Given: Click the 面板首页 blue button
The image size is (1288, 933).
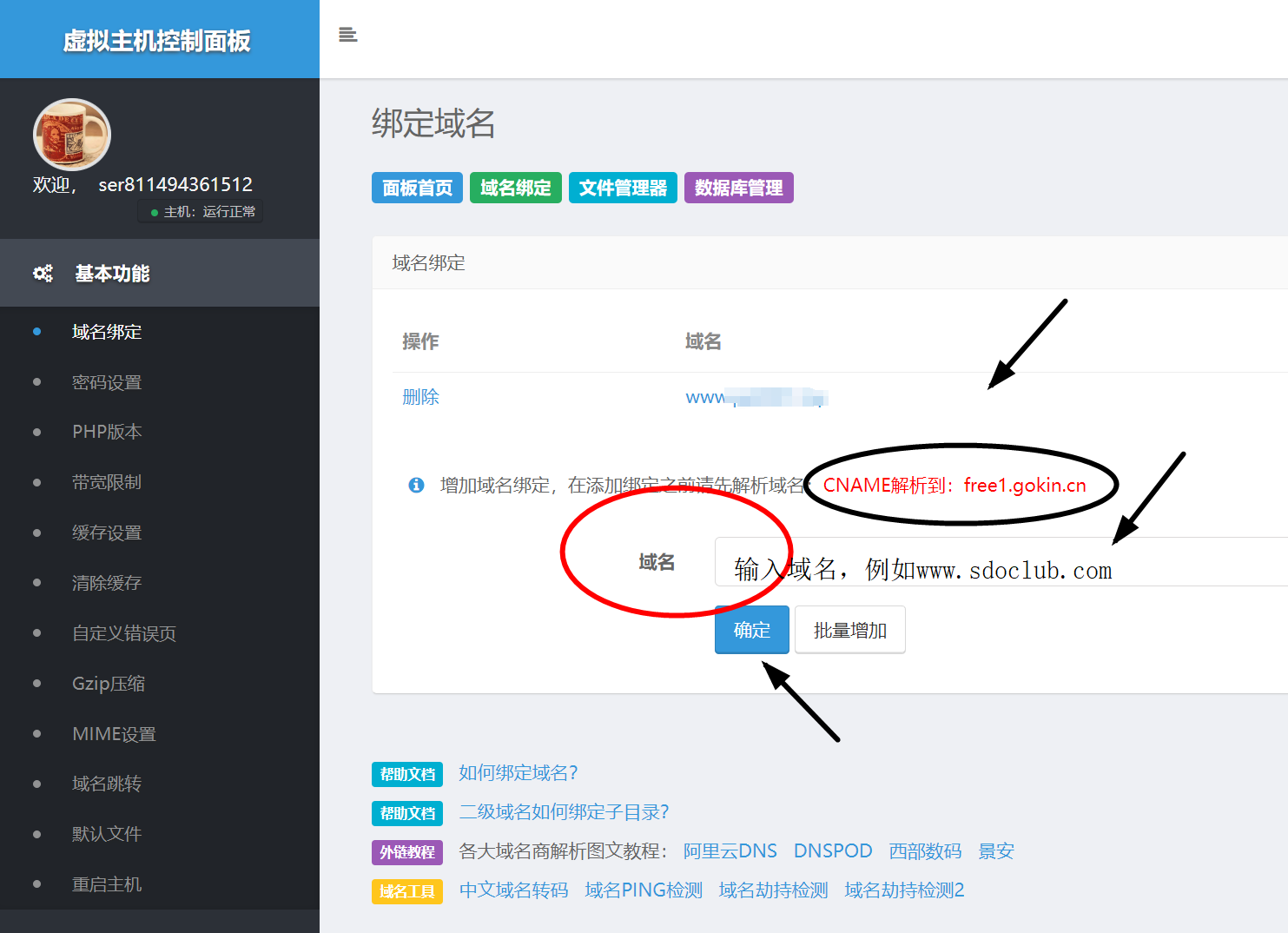Looking at the screenshot, I should pos(417,188).
